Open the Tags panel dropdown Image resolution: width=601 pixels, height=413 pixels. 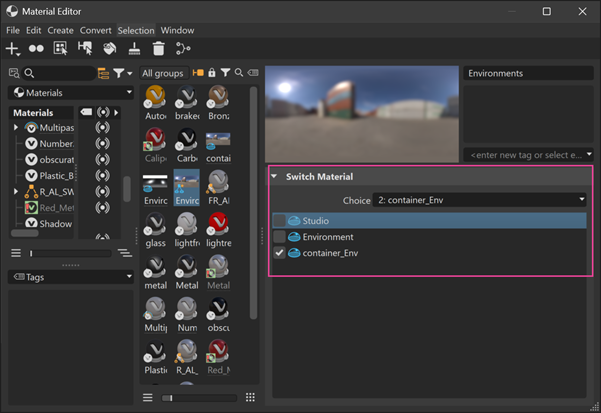(x=71, y=277)
